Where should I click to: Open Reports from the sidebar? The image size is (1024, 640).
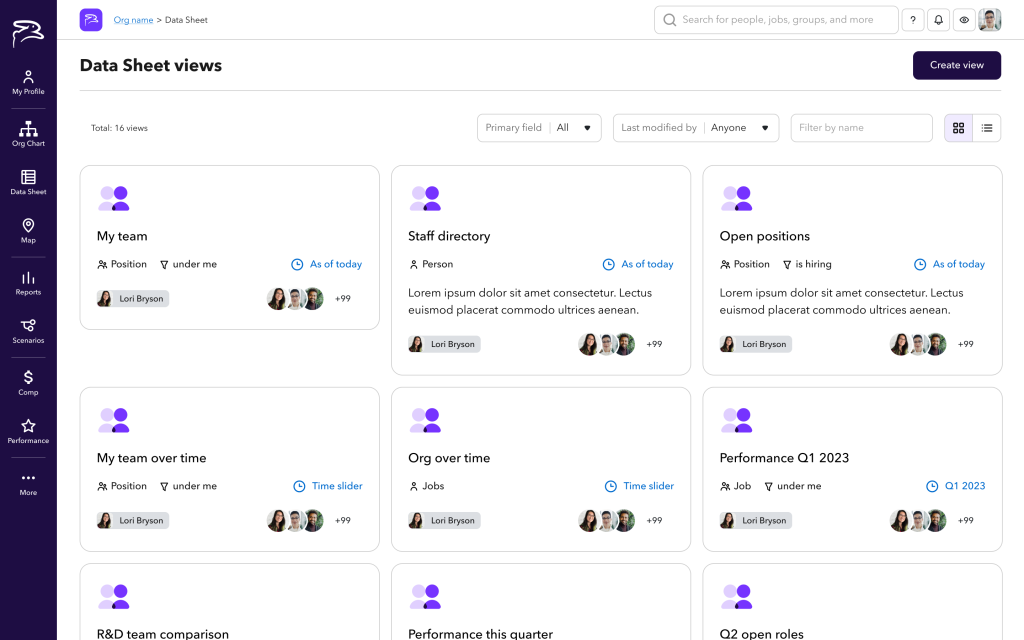(28, 283)
